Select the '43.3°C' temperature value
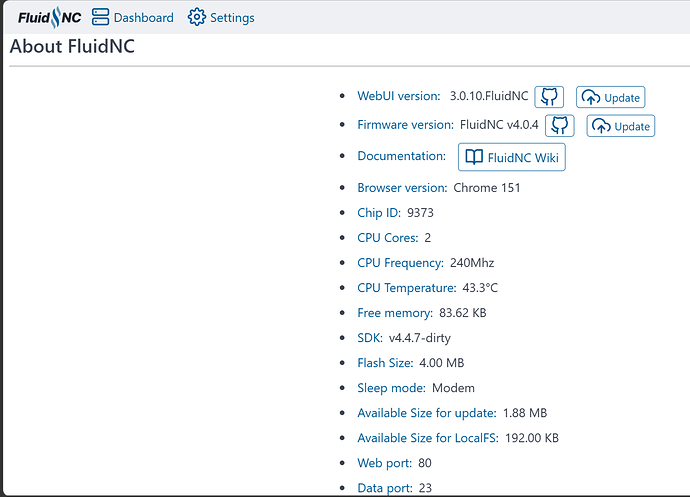The height and width of the screenshot is (497, 690). click(x=480, y=288)
